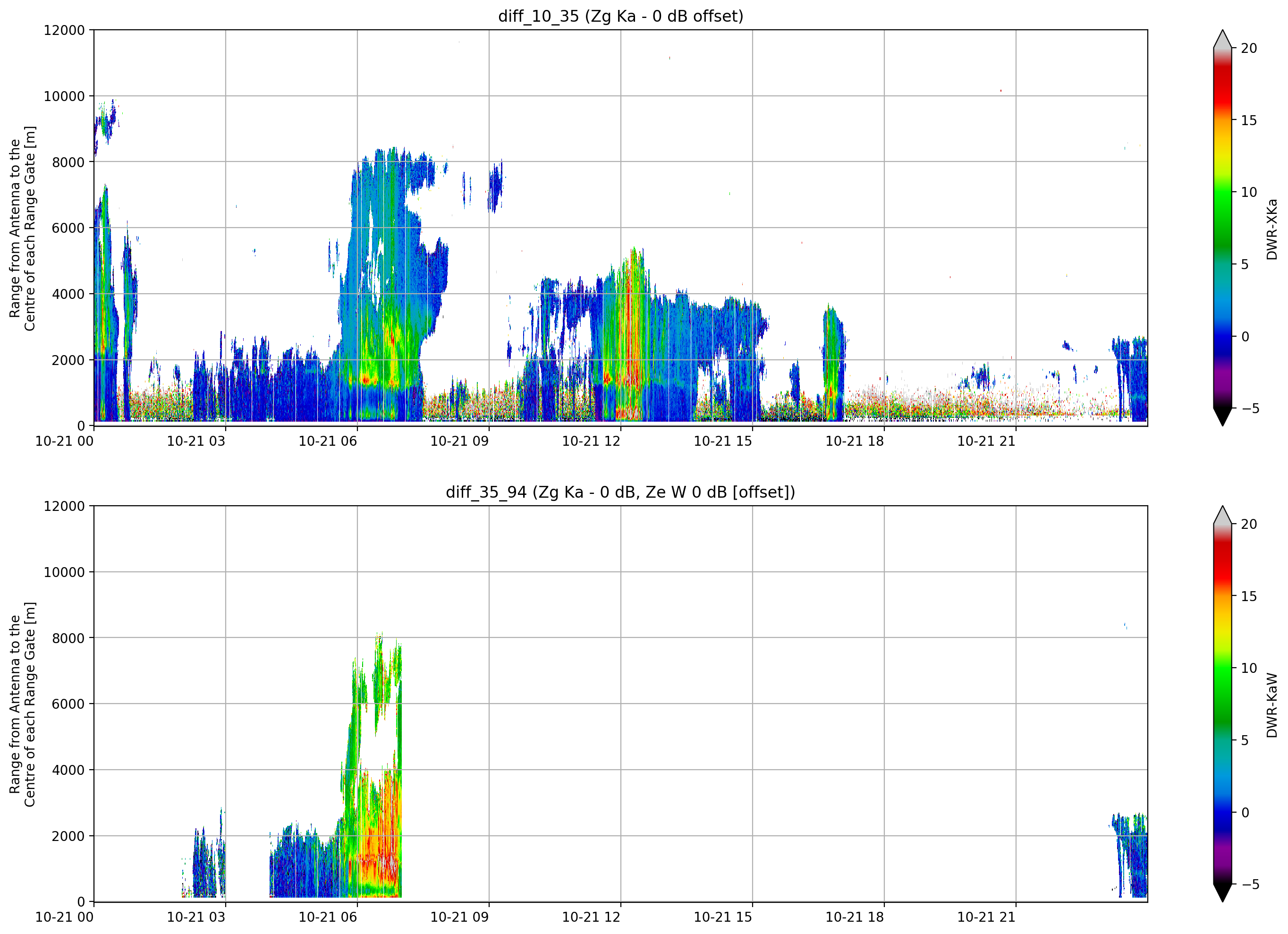Image resolution: width=1288 pixels, height=934 pixels.
Task: Click "10-21 00" on the diff_35_94 time axis
Action: click(x=65, y=917)
